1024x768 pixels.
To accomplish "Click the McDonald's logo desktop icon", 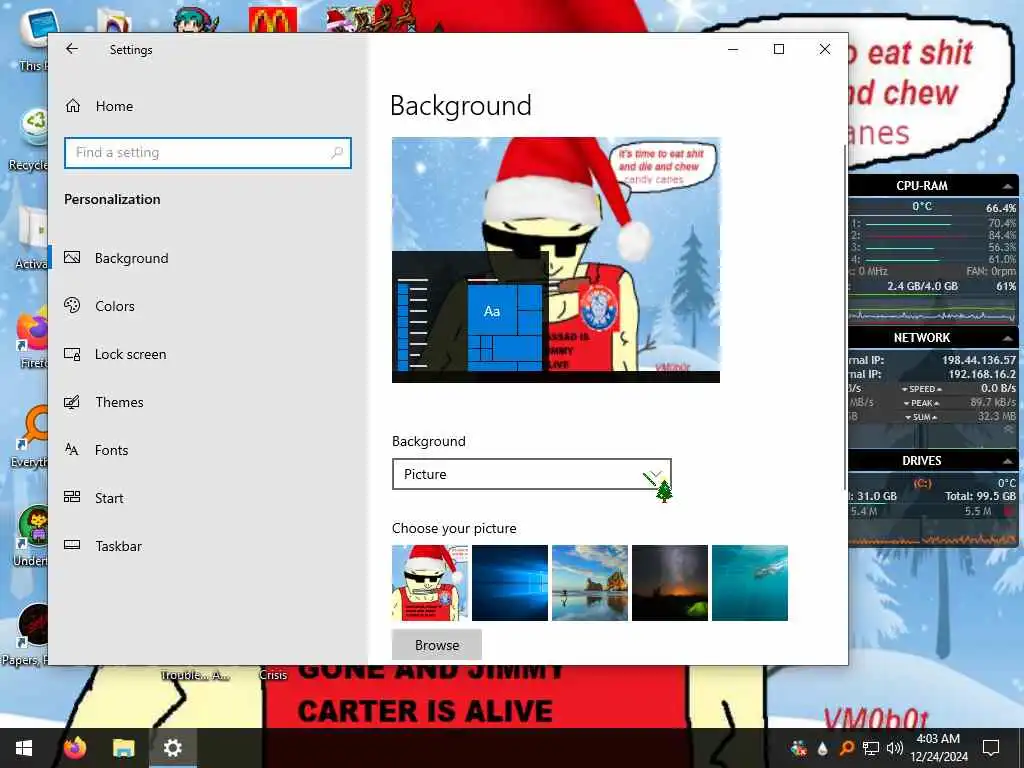I will [273, 20].
